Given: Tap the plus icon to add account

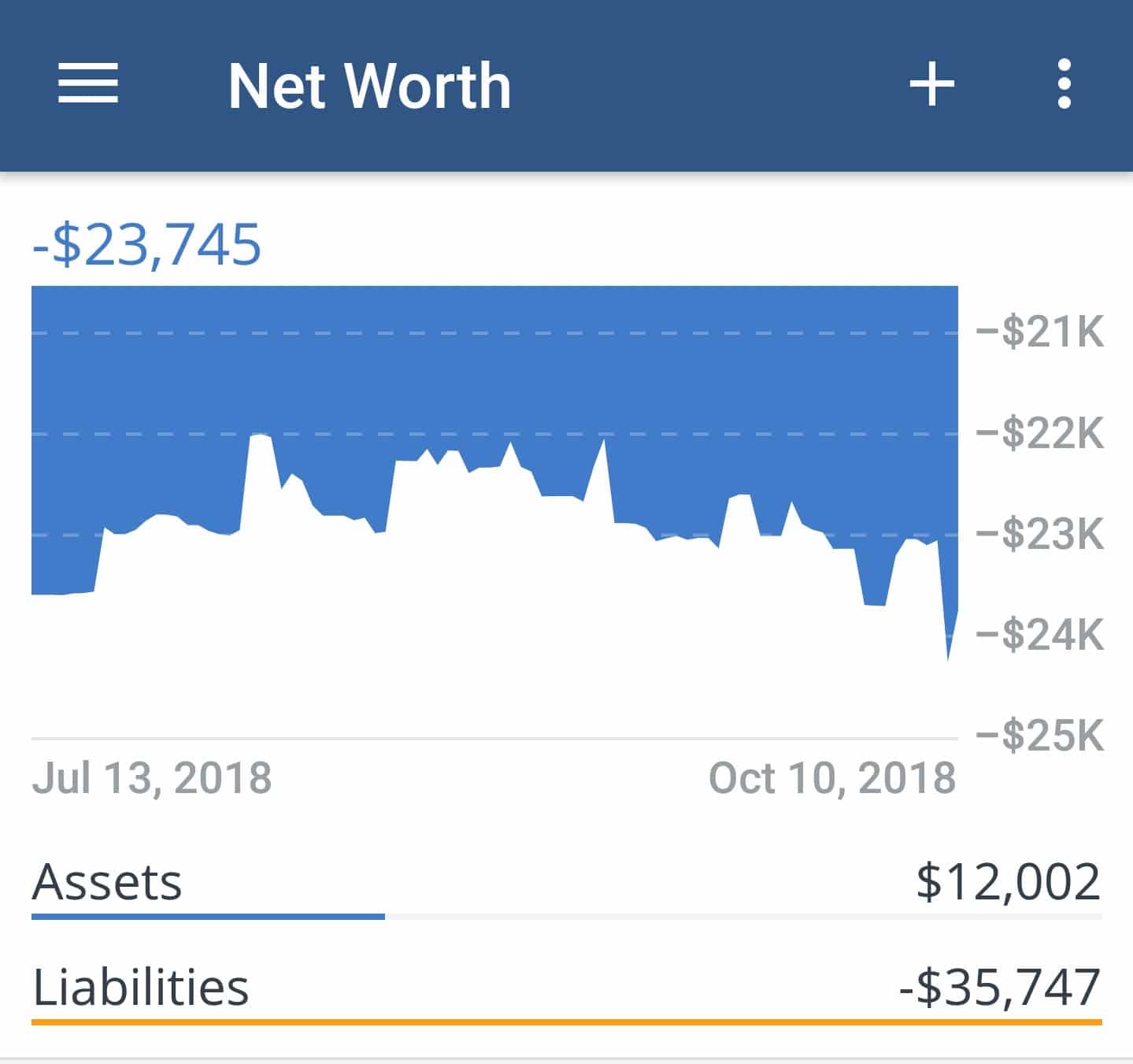Looking at the screenshot, I should 932,83.
